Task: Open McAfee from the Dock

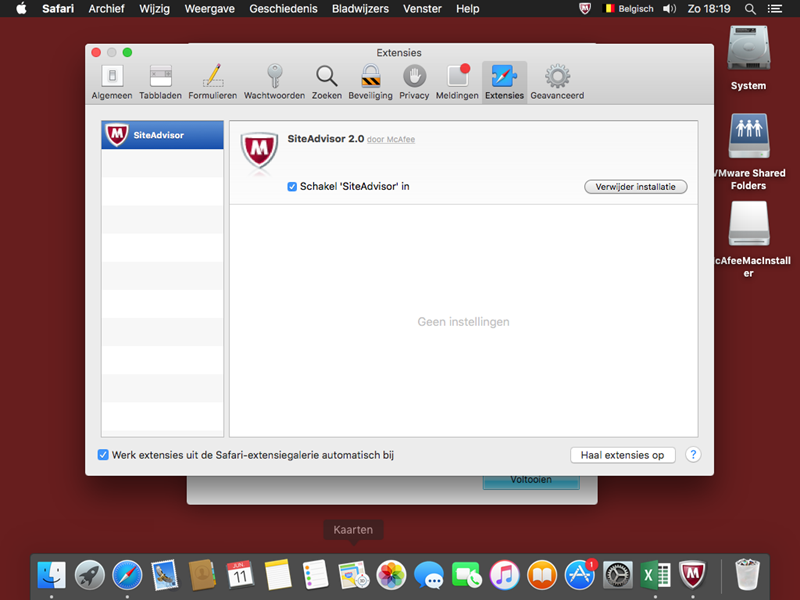Action: 692,574
